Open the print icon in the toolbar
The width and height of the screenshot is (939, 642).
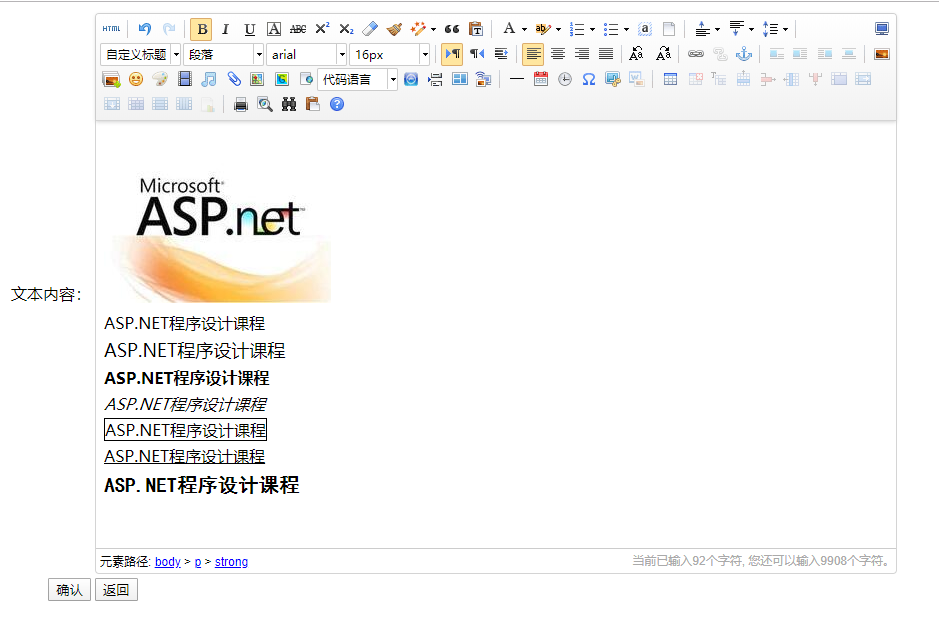click(x=240, y=104)
